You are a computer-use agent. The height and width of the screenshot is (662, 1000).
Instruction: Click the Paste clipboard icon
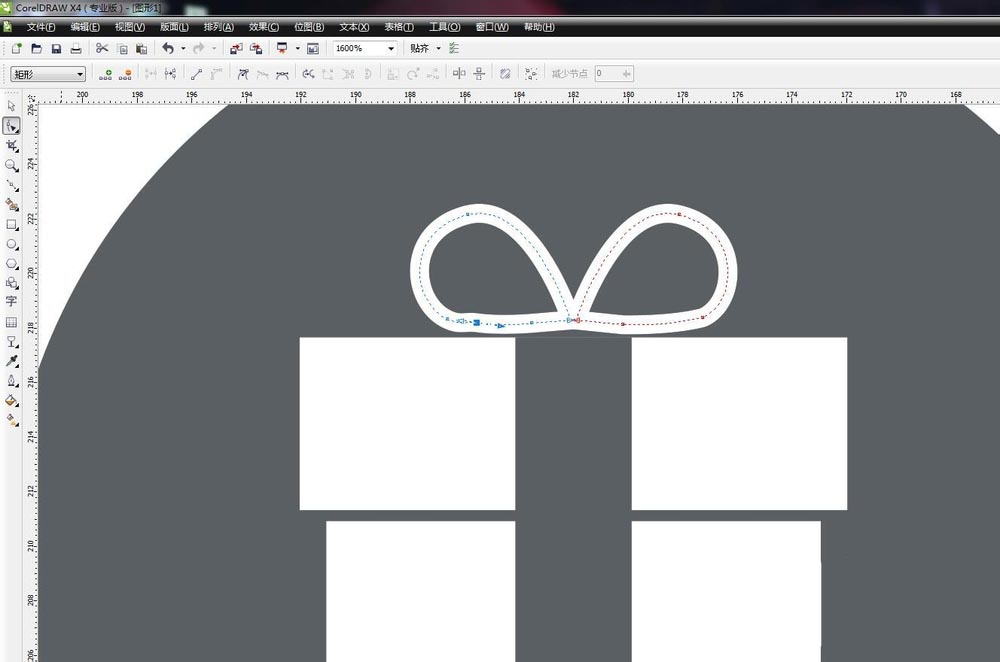pyautogui.click(x=142, y=48)
